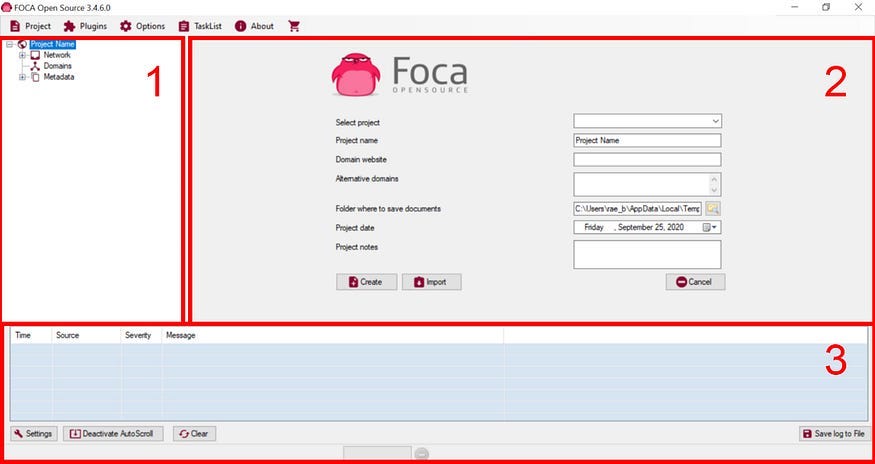Click the 'Project notes' label

(357, 247)
